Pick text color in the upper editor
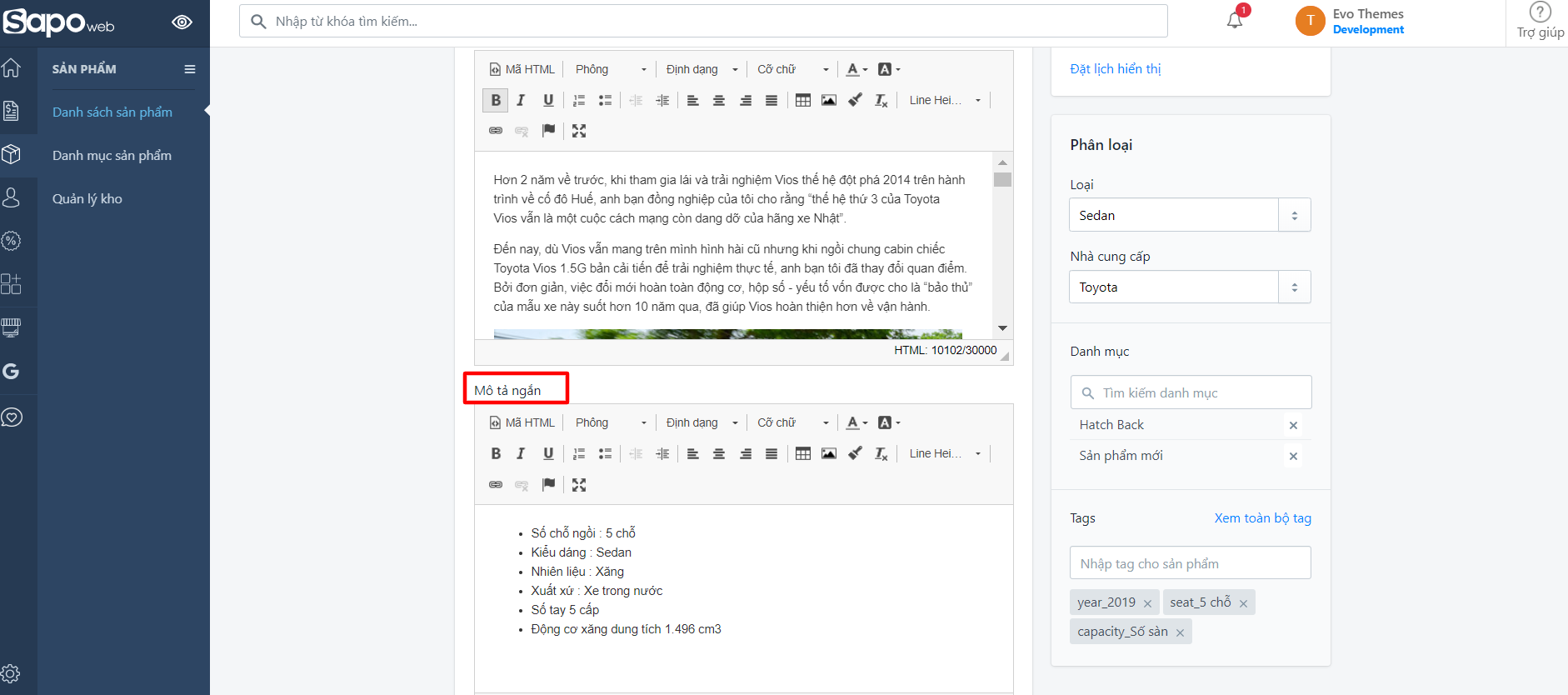The width and height of the screenshot is (1568, 695). tap(856, 69)
